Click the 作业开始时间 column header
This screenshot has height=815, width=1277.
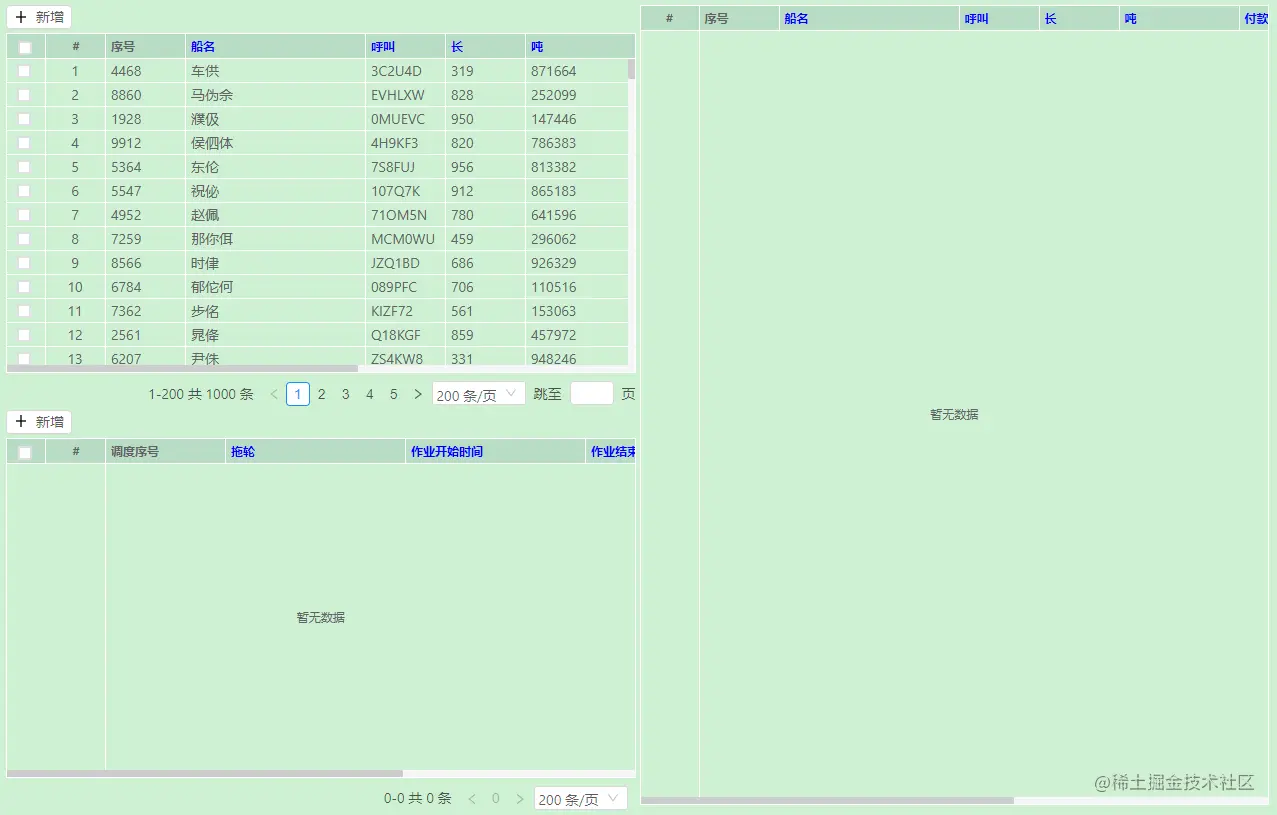coord(496,452)
